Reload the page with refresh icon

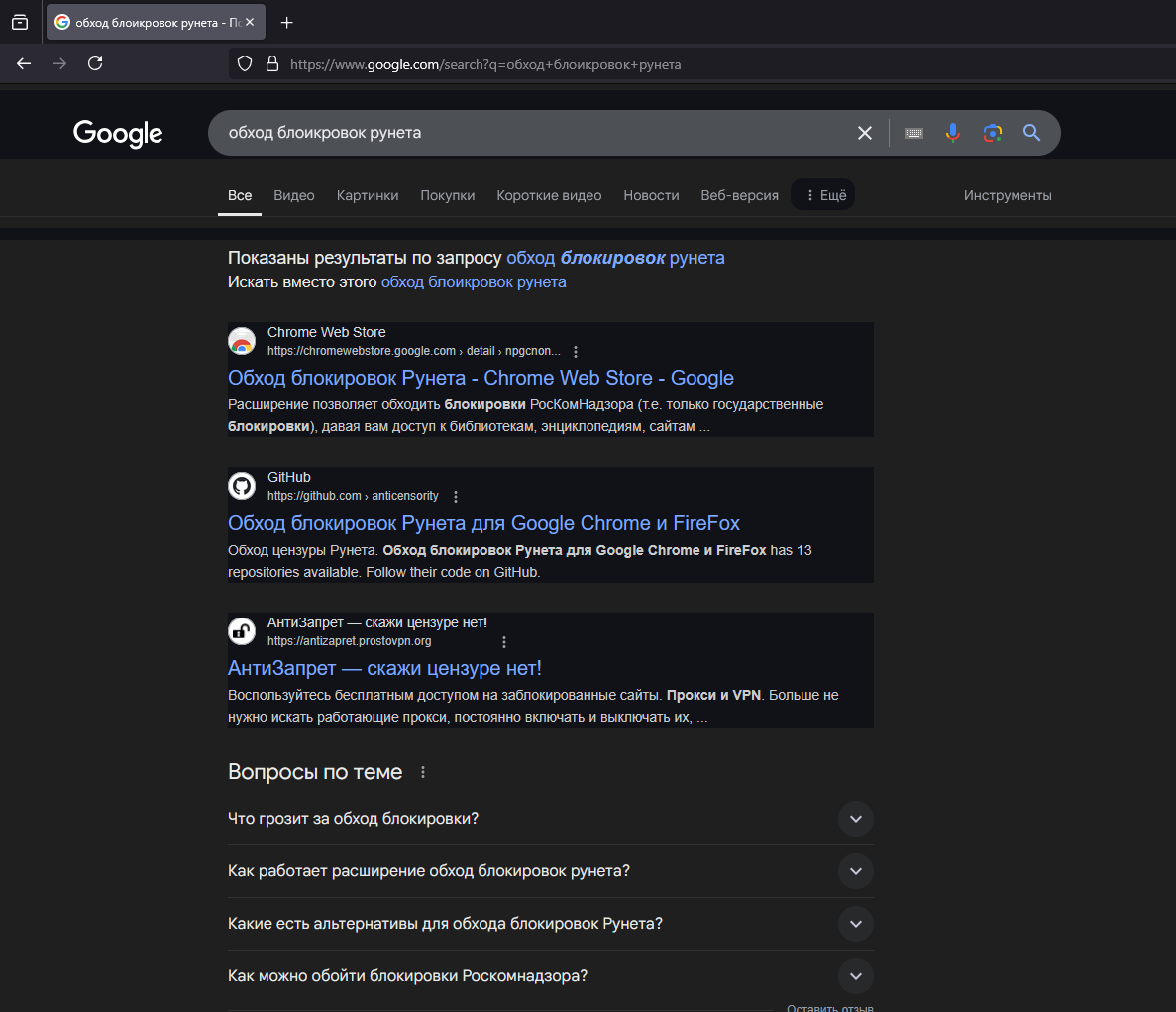[95, 63]
